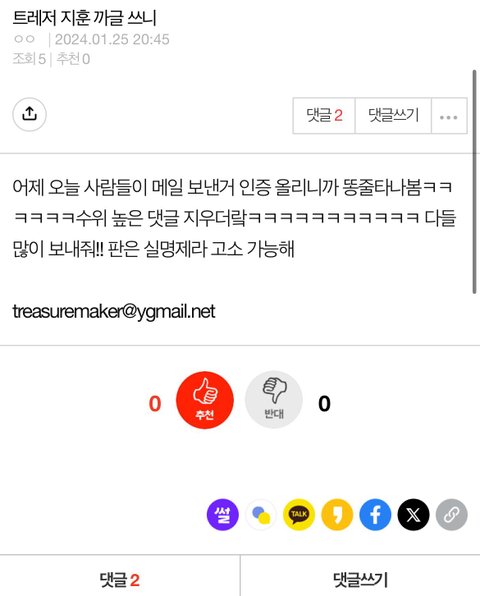480x596 pixels.
Task: Tap the share upload icon
Action: click(x=30, y=114)
